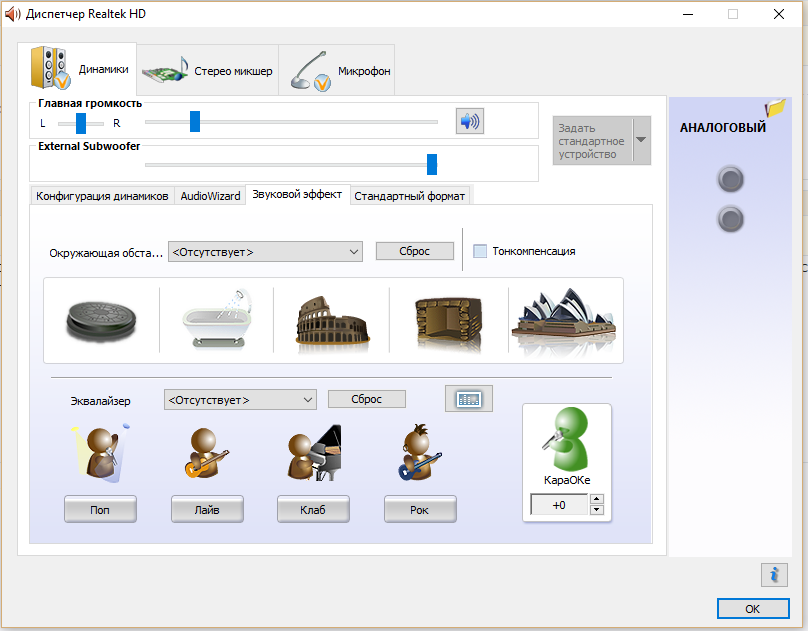The height and width of the screenshot is (631, 808).
Task: Enable the Тонкомпенсация checkbox
Action: (x=480, y=251)
